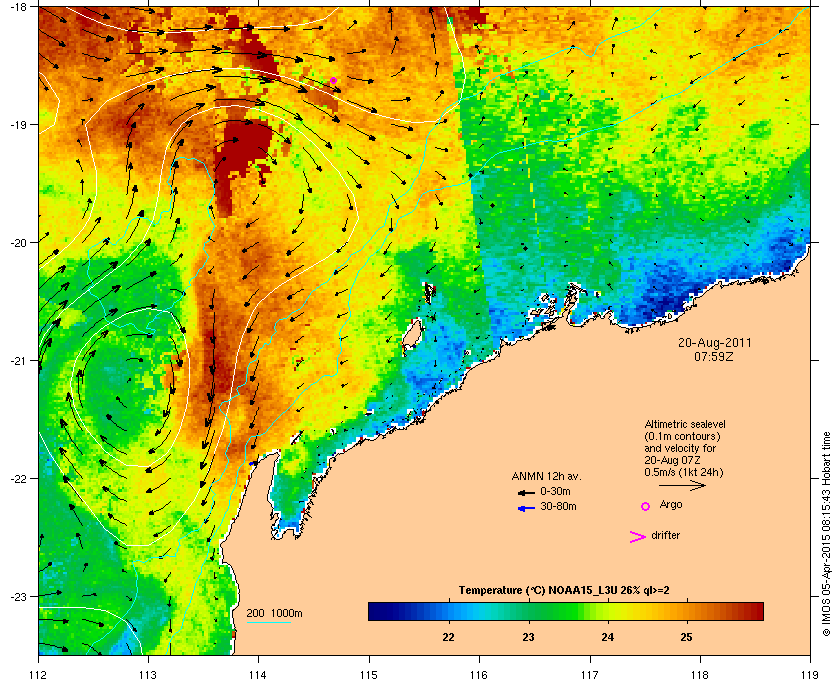The image size is (840, 680).
Task: Click the black 0-30m arrow in legend
Action: click(x=527, y=492)
